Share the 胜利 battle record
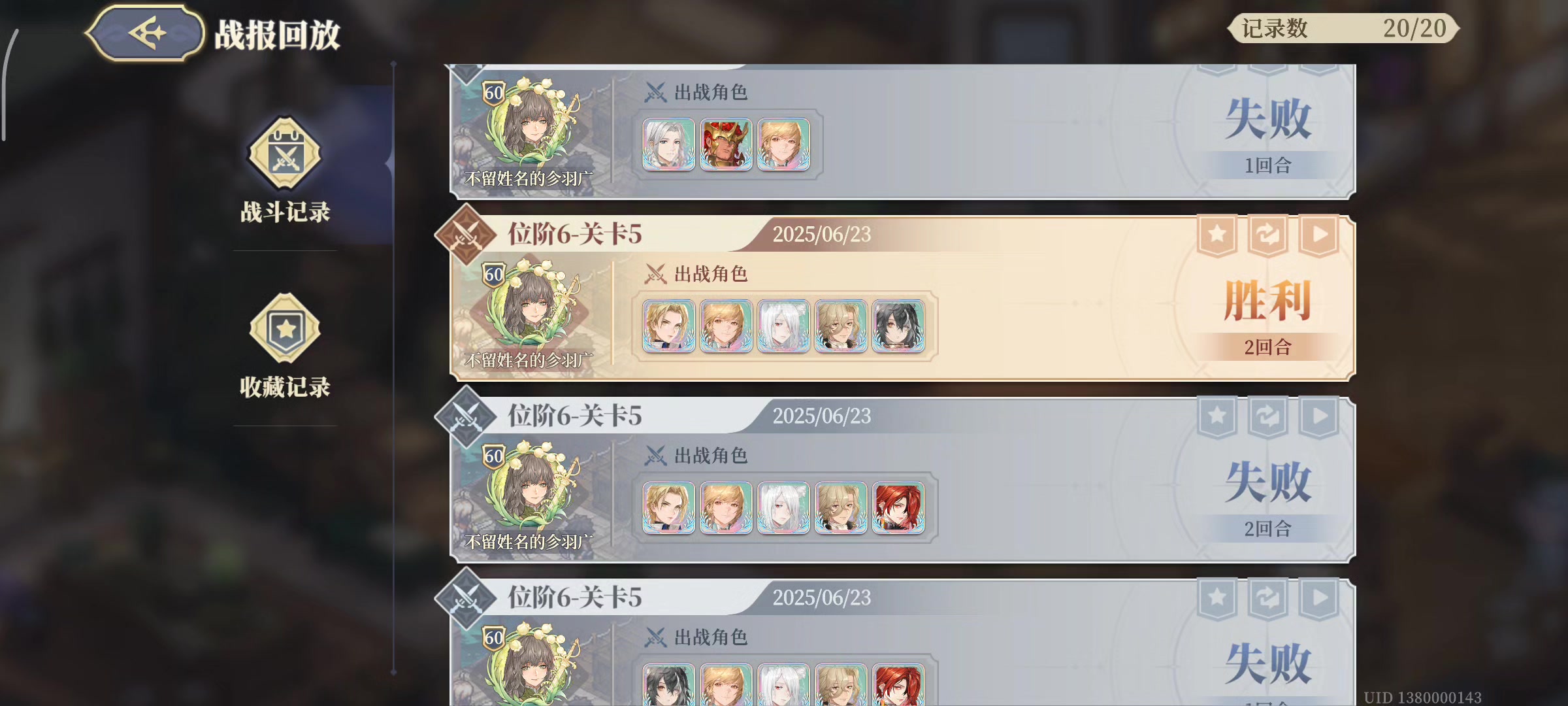Screen dimensions: 1568x706 click(1268, 235)
